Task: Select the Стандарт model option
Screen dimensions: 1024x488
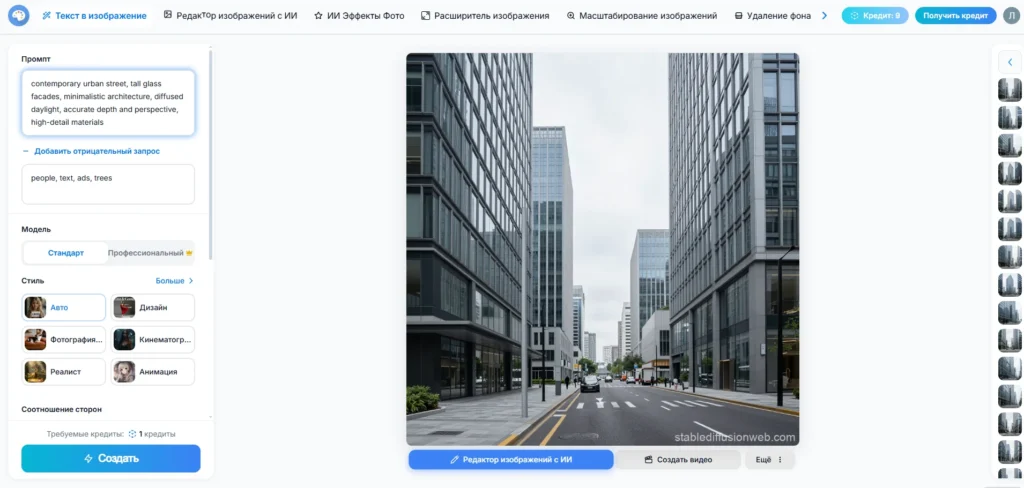Action: tap(65, 253)
